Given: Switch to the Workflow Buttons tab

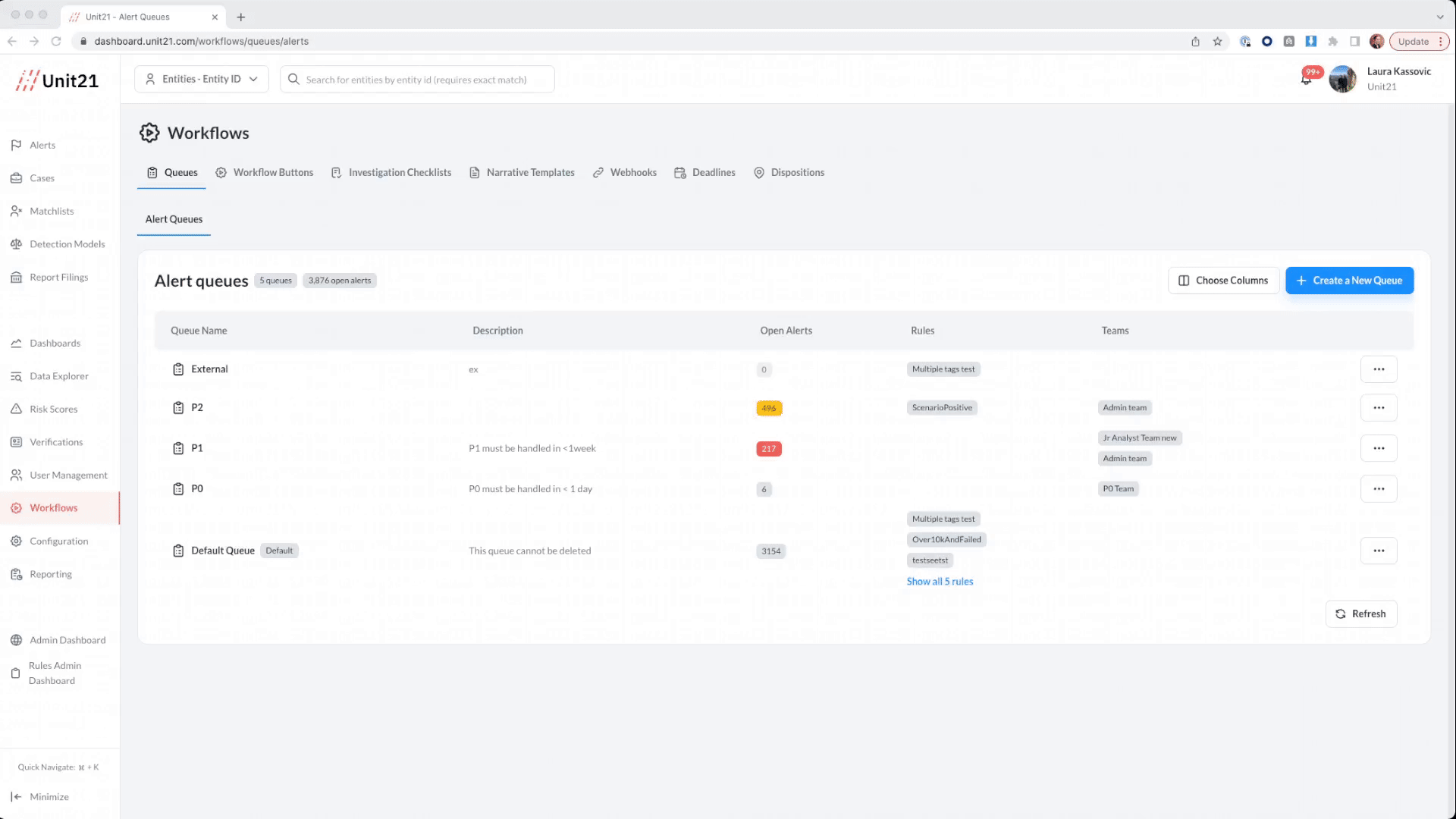Looking at the screenshot, I should click(x=264, y=173).
